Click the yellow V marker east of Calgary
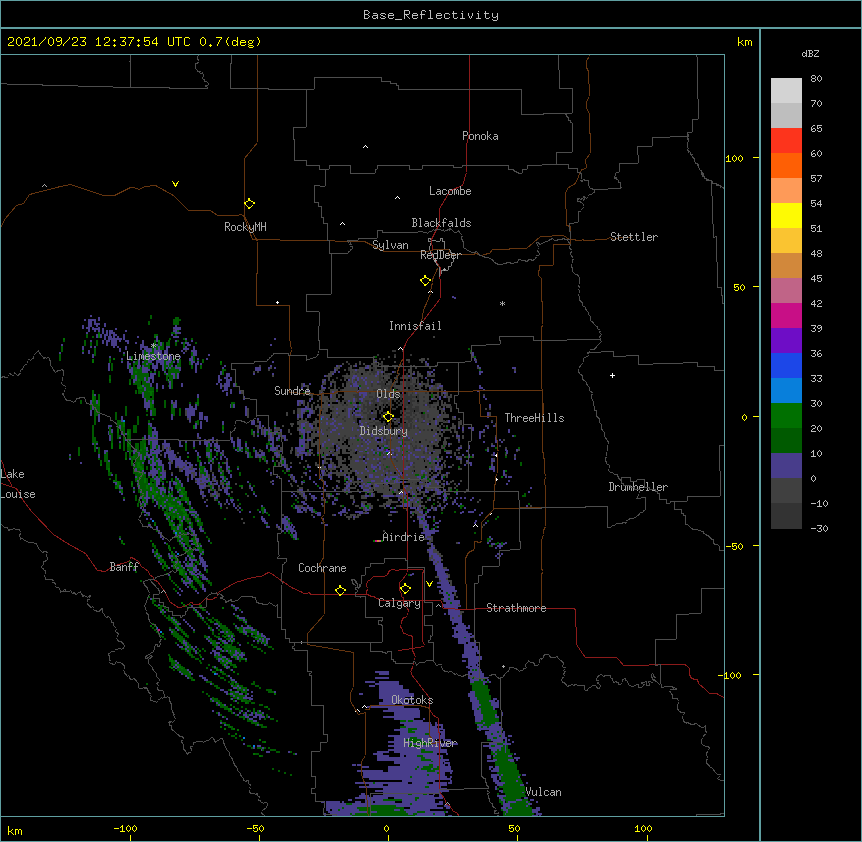862x842 pixels. pos(429,584)
